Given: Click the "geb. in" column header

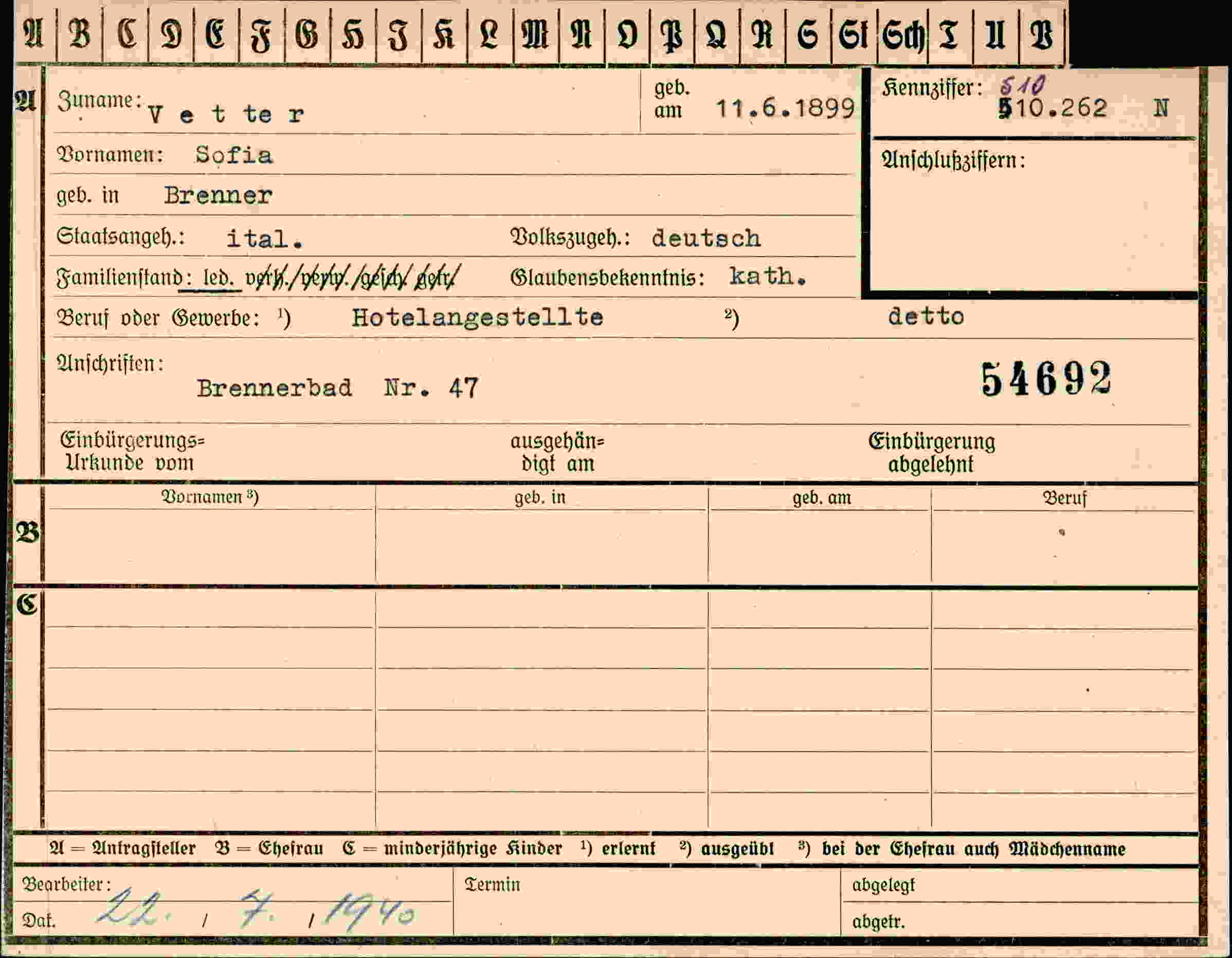Looking at the screenshot, I should (540, 498).
